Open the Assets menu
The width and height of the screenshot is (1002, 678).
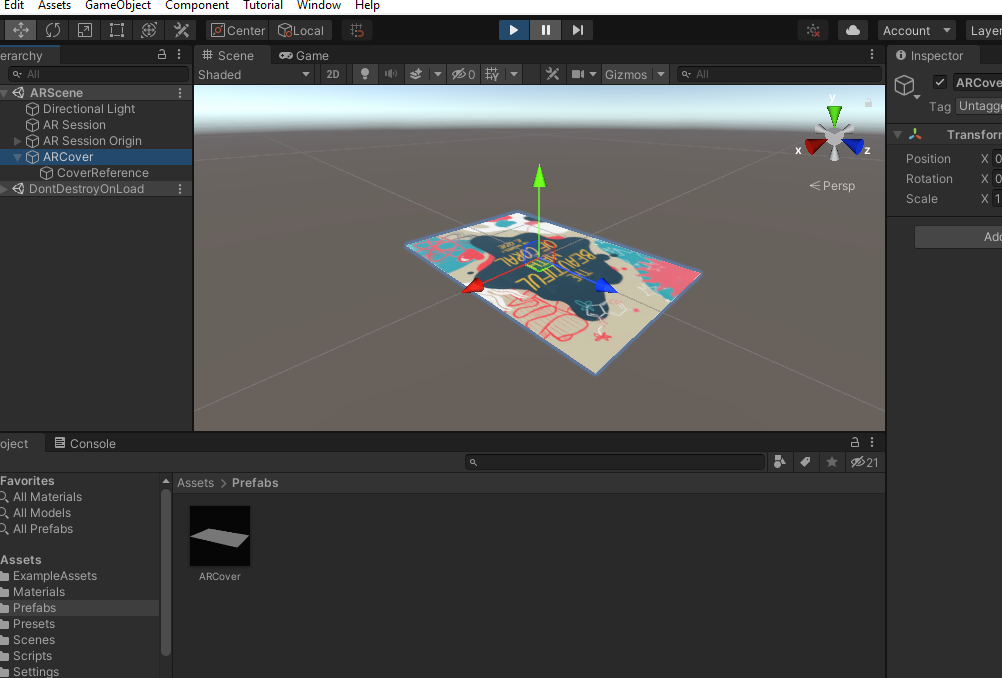(x=54, y=6)
